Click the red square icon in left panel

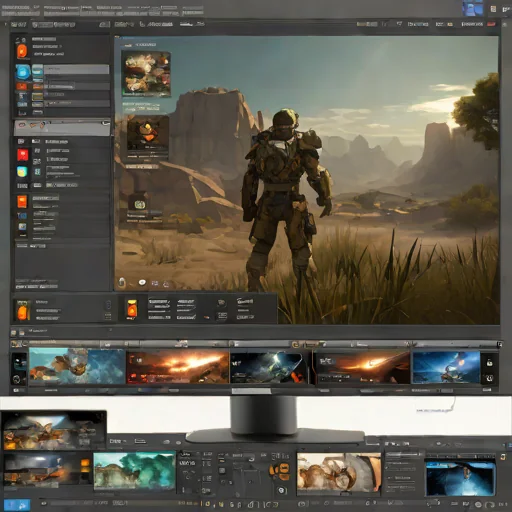point(23,155)
